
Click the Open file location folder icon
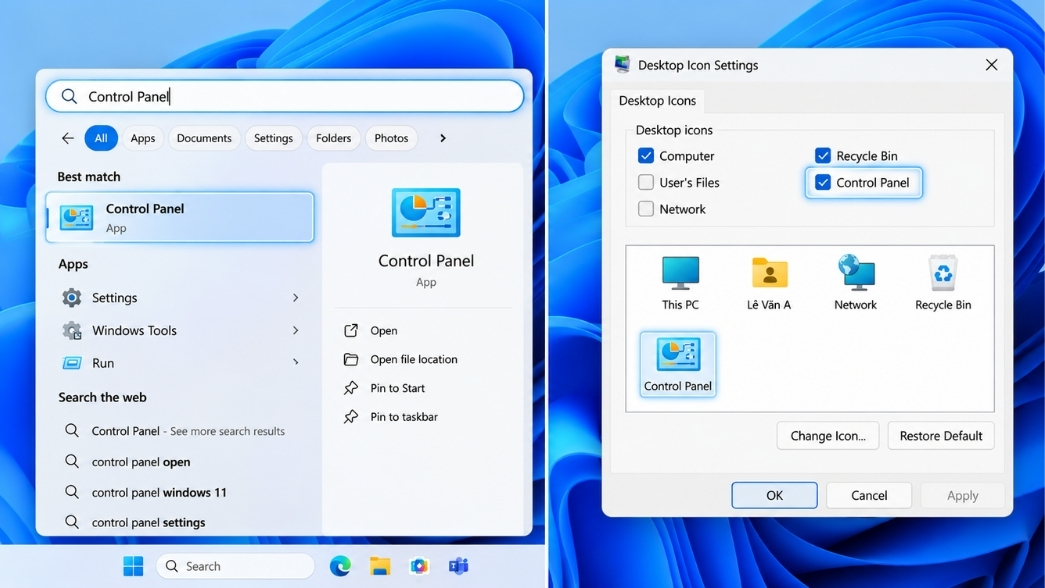351,359
